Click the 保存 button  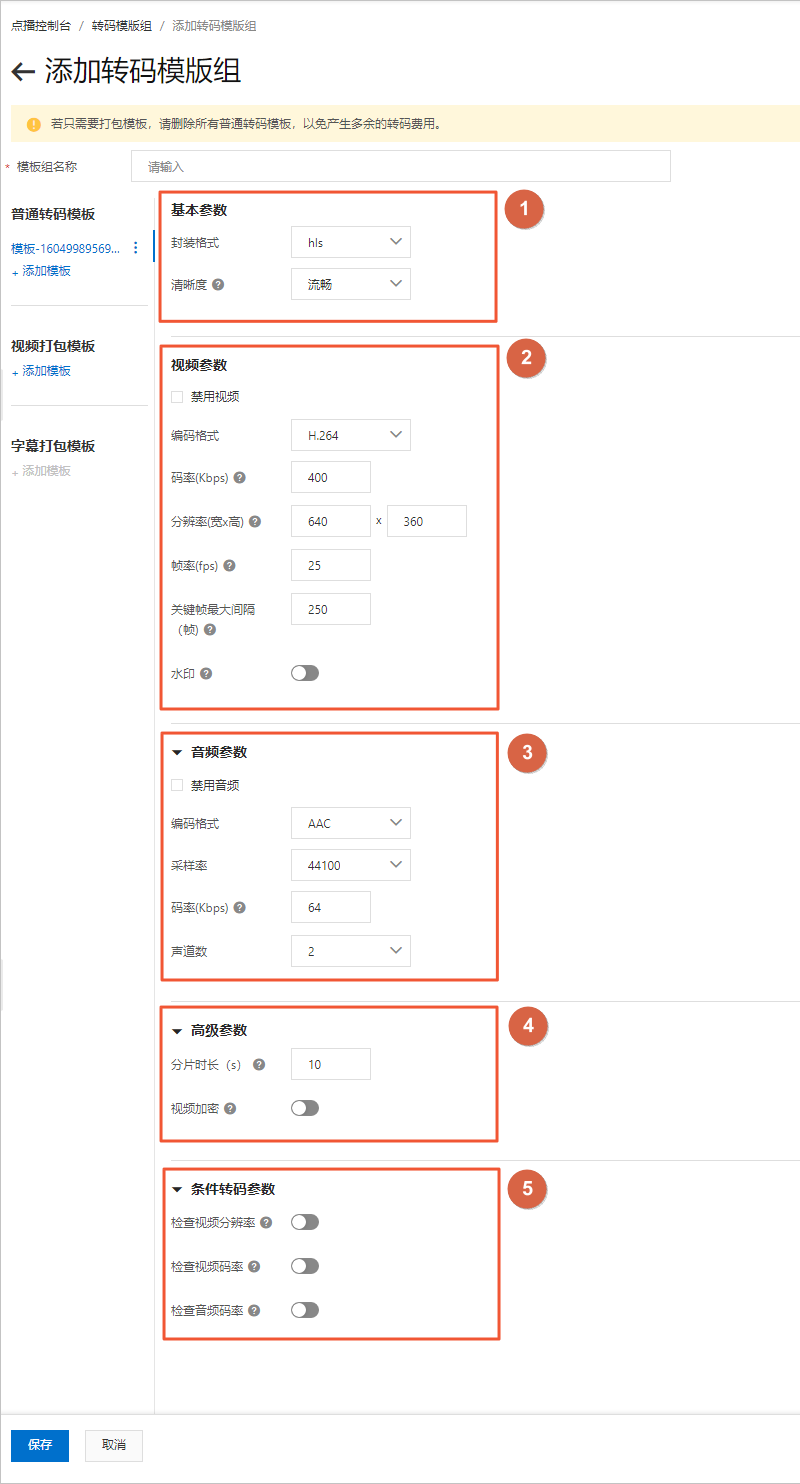40,1446
